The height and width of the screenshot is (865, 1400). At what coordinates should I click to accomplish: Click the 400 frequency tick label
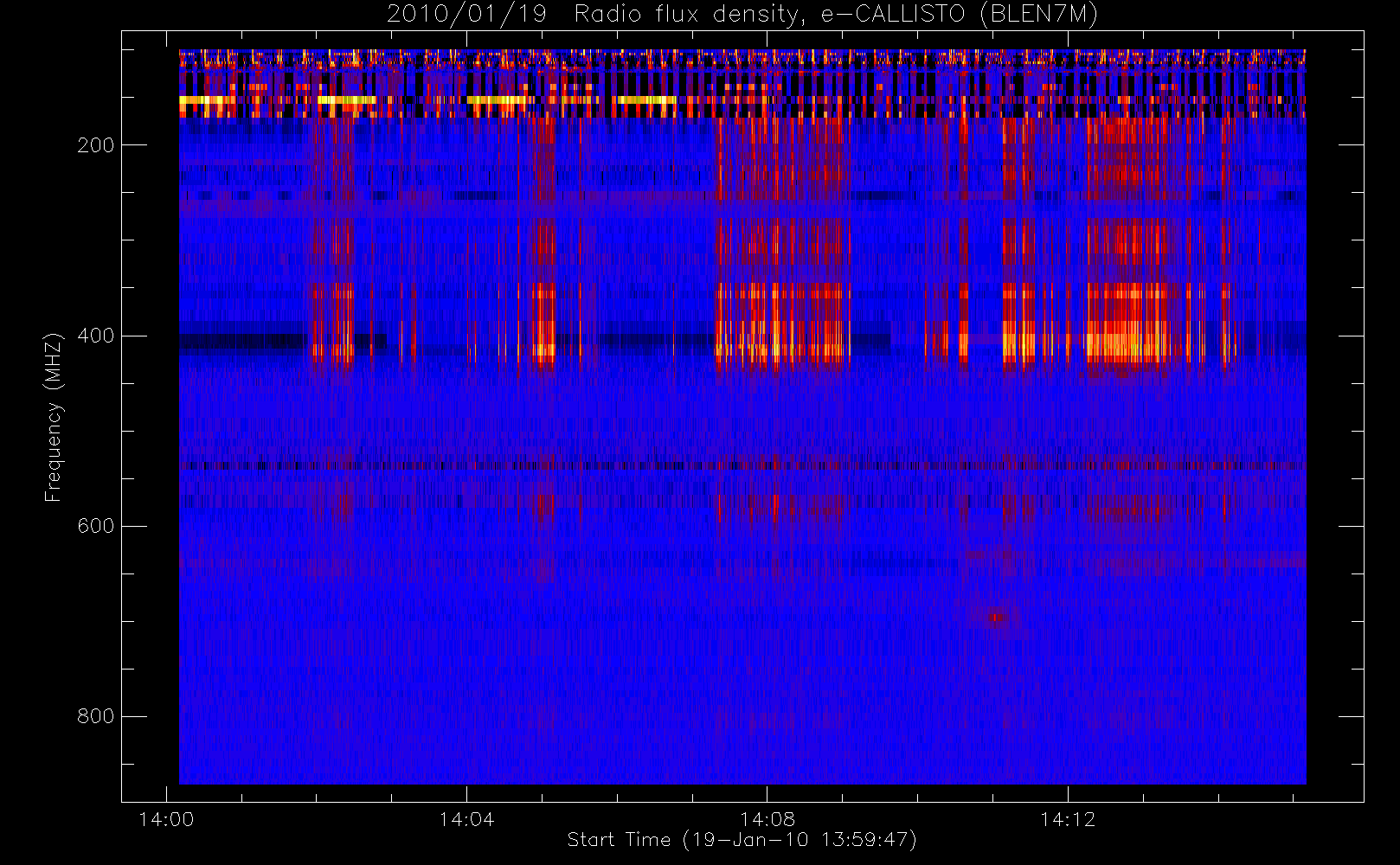tap(95, 336)
